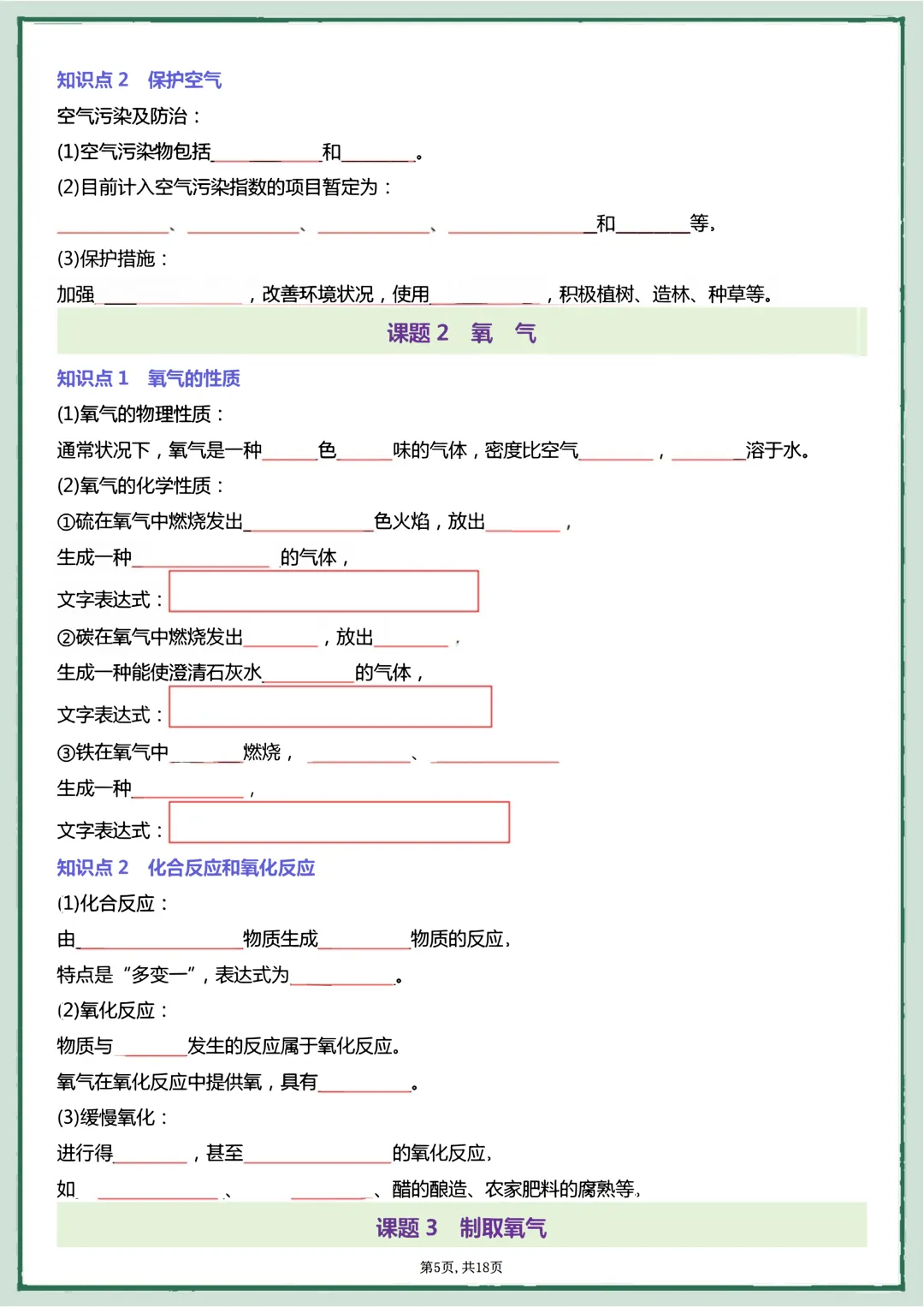The image size is (924, 1307).
Task: Click the line '(2)氧气的化学性质：'
Action: coord(142,486)
